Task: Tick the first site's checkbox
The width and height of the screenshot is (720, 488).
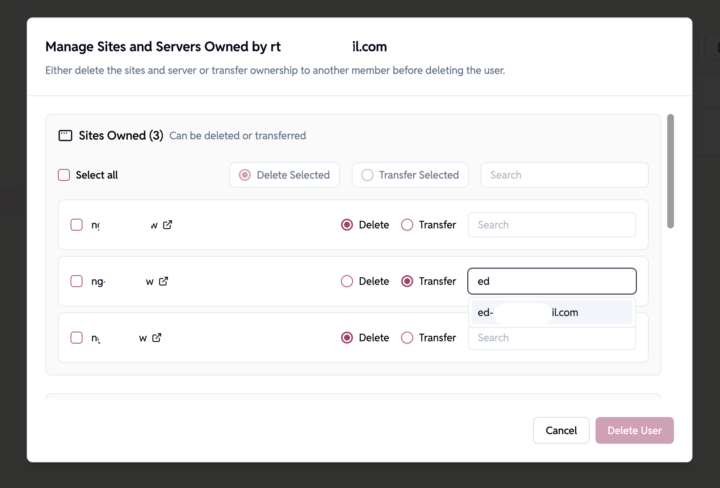Action: click(77, 225)
